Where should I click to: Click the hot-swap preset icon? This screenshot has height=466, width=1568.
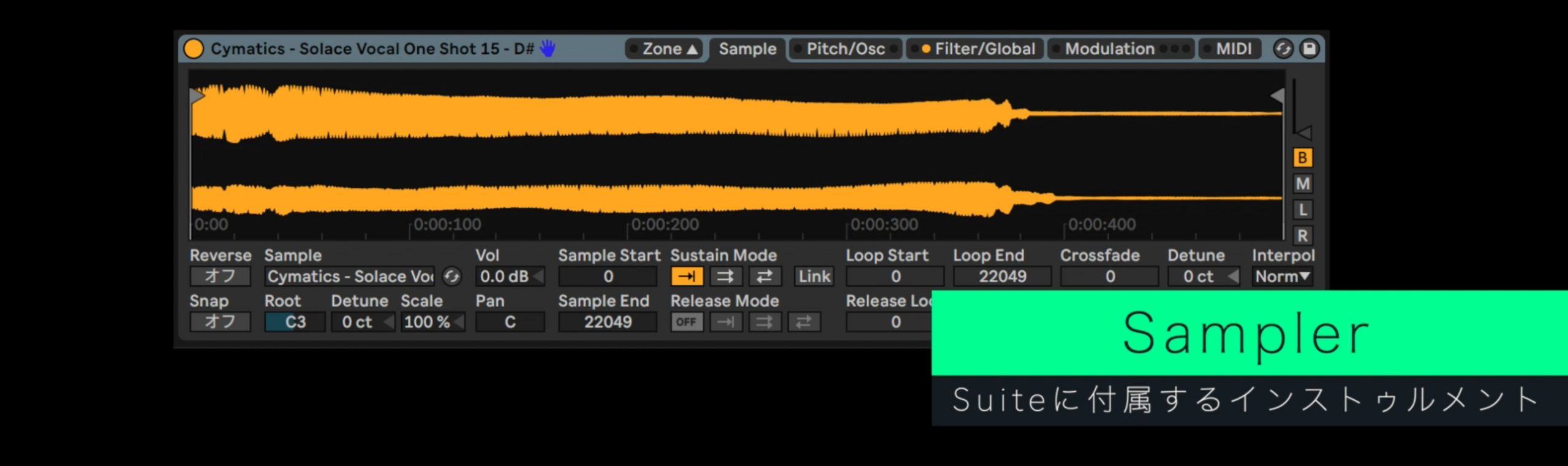(1283, 48)
